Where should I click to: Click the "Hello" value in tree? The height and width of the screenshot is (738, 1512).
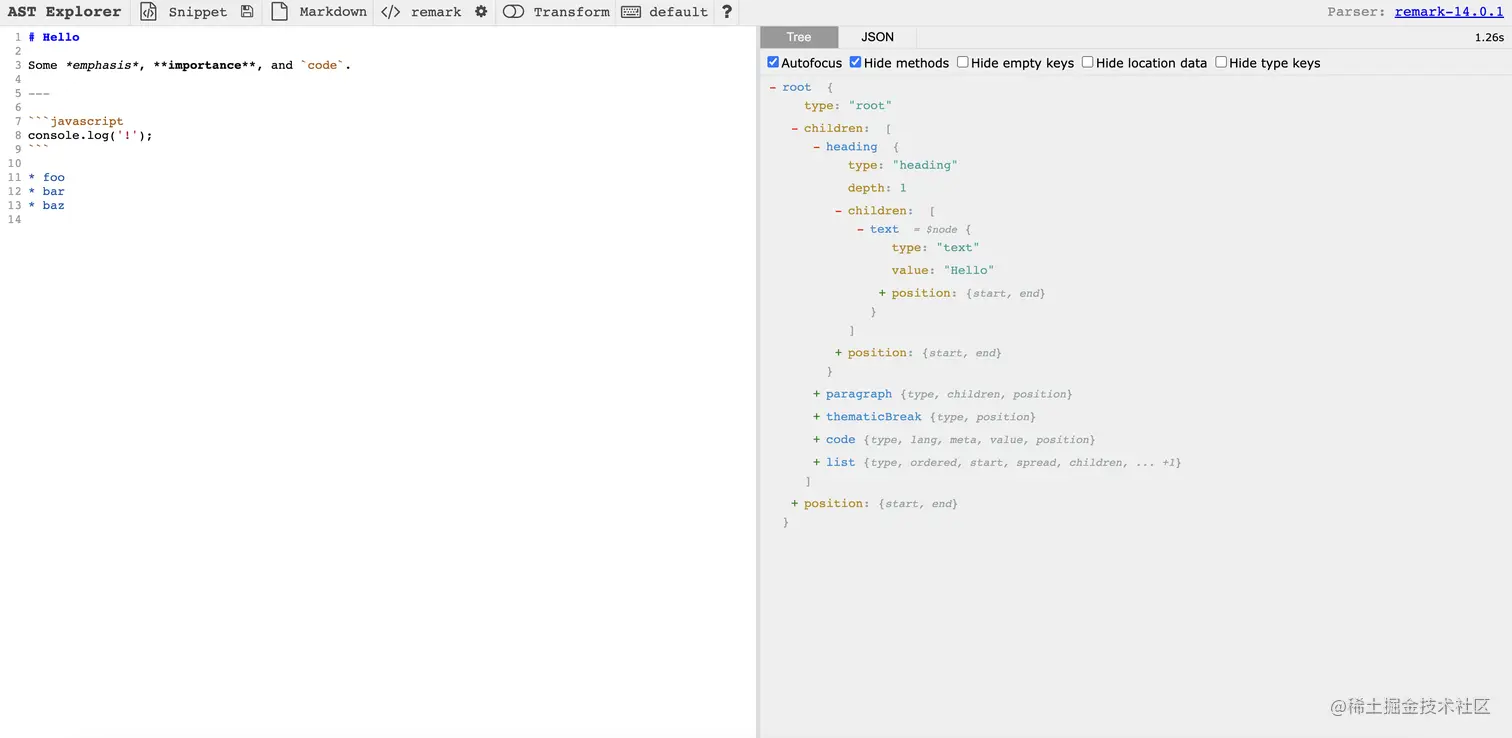tap(969, 270)
